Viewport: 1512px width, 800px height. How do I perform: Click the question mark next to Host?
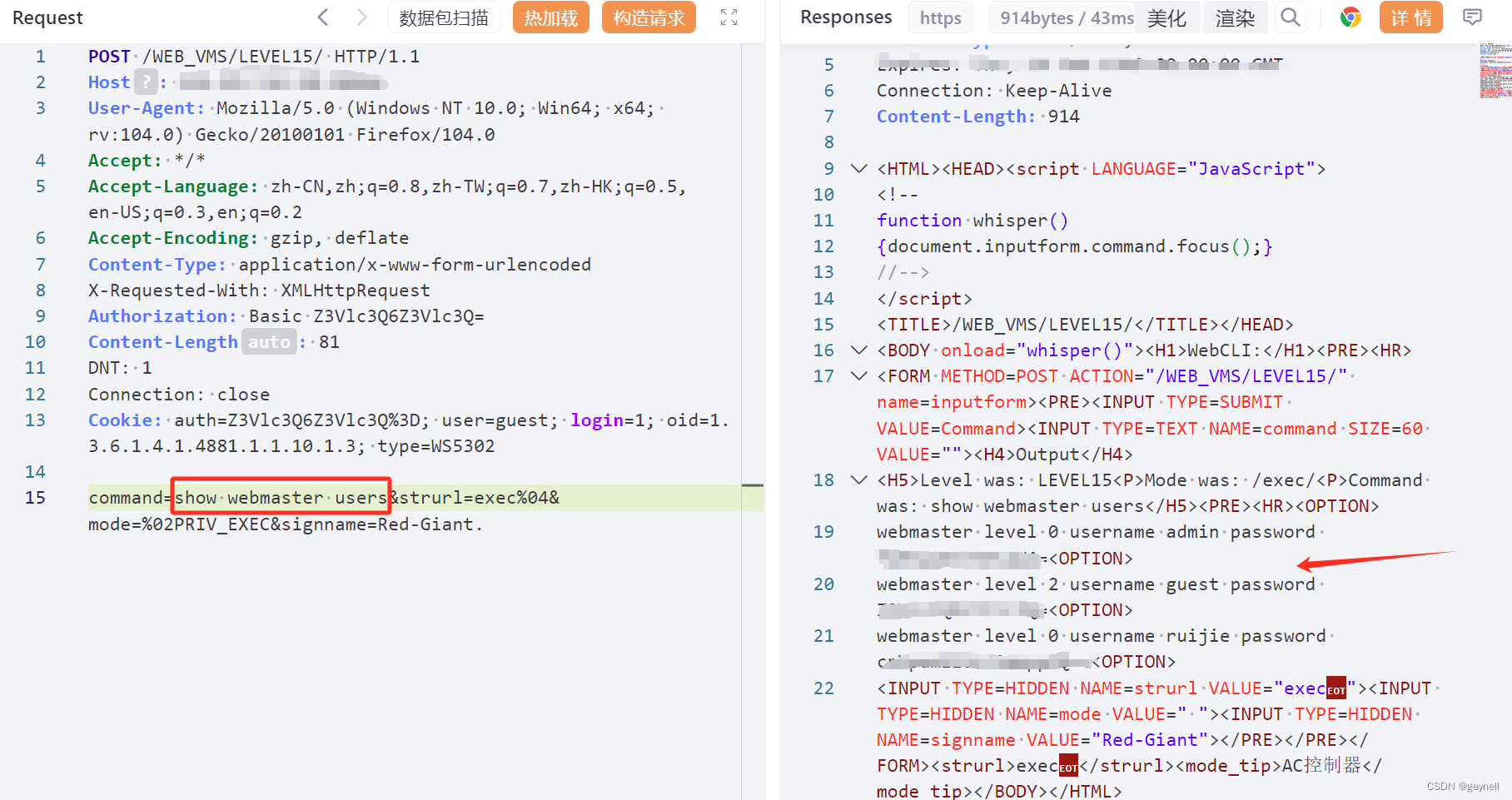pyautogui.click(x=147, y=82)
